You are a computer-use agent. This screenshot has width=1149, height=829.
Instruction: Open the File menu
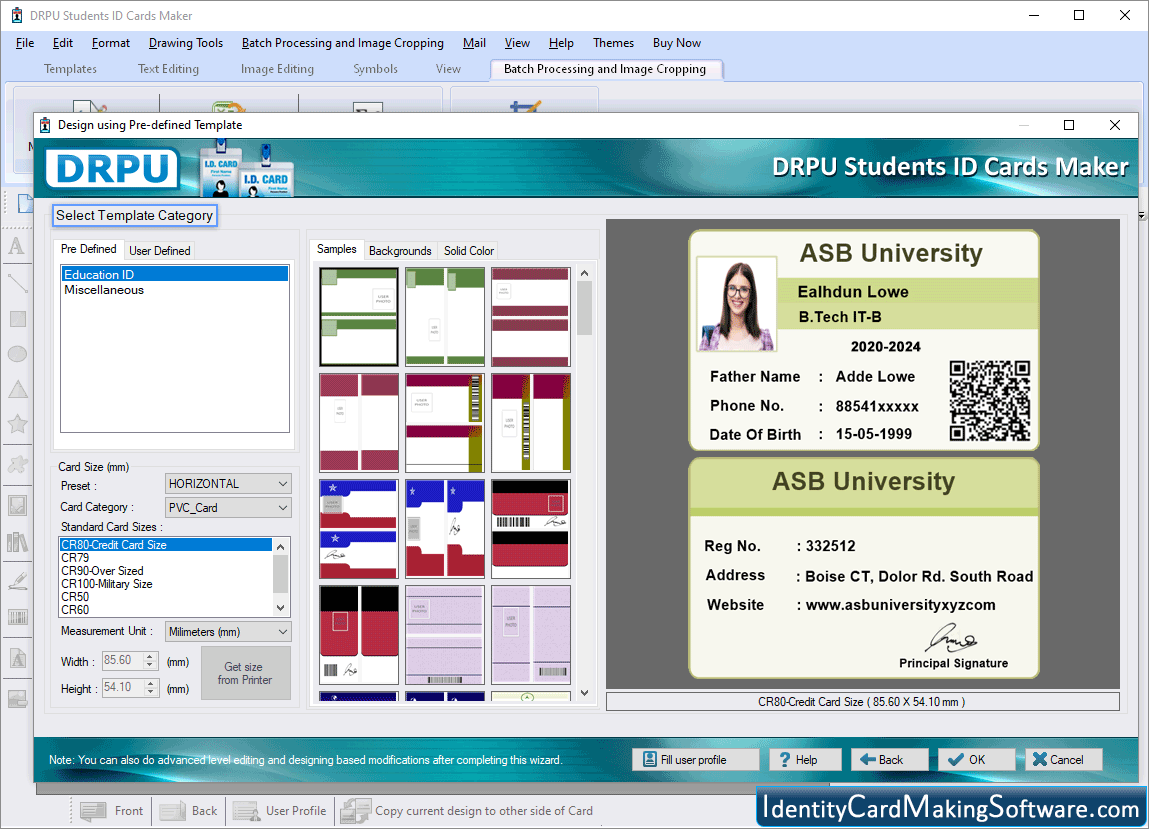[25, 43]
